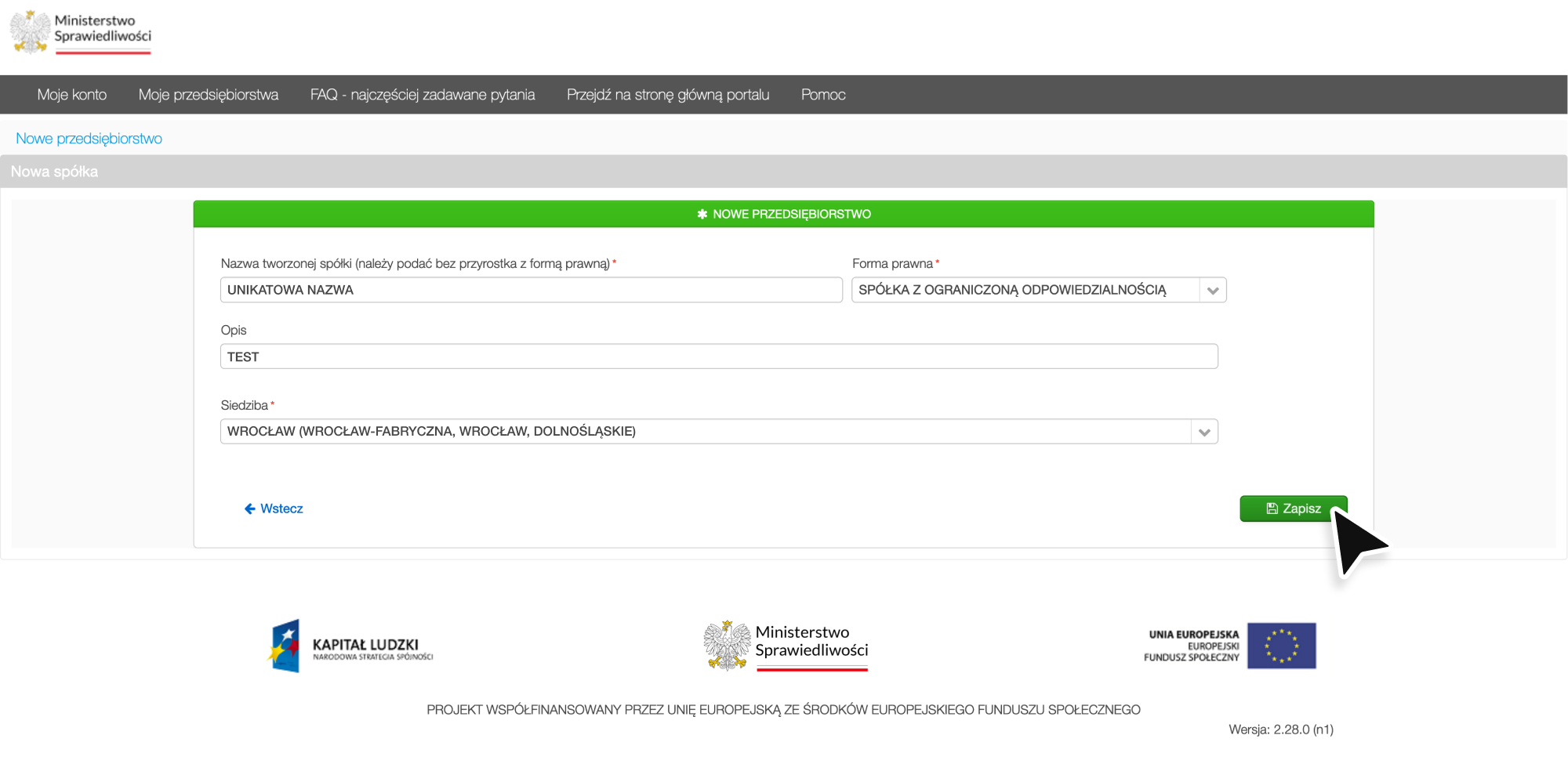This screenshot has width=1568, height=771.
Task: Click the European Union flag logo
Action: coord(1281,646)
